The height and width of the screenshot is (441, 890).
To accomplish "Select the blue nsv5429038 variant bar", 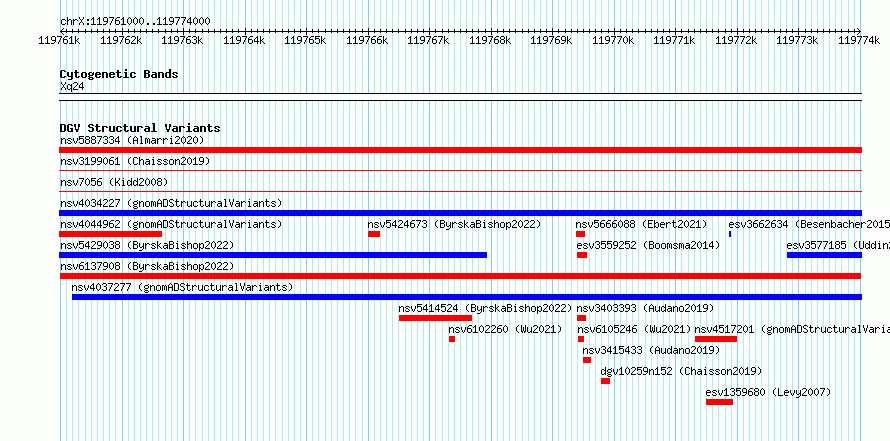I will pyautogui.click(x=273, y=255).
